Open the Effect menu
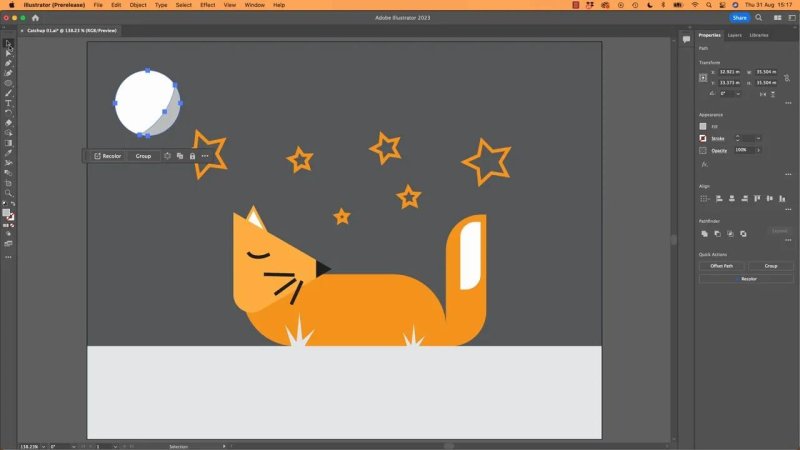The image size is (800, 450). point(207,5)
